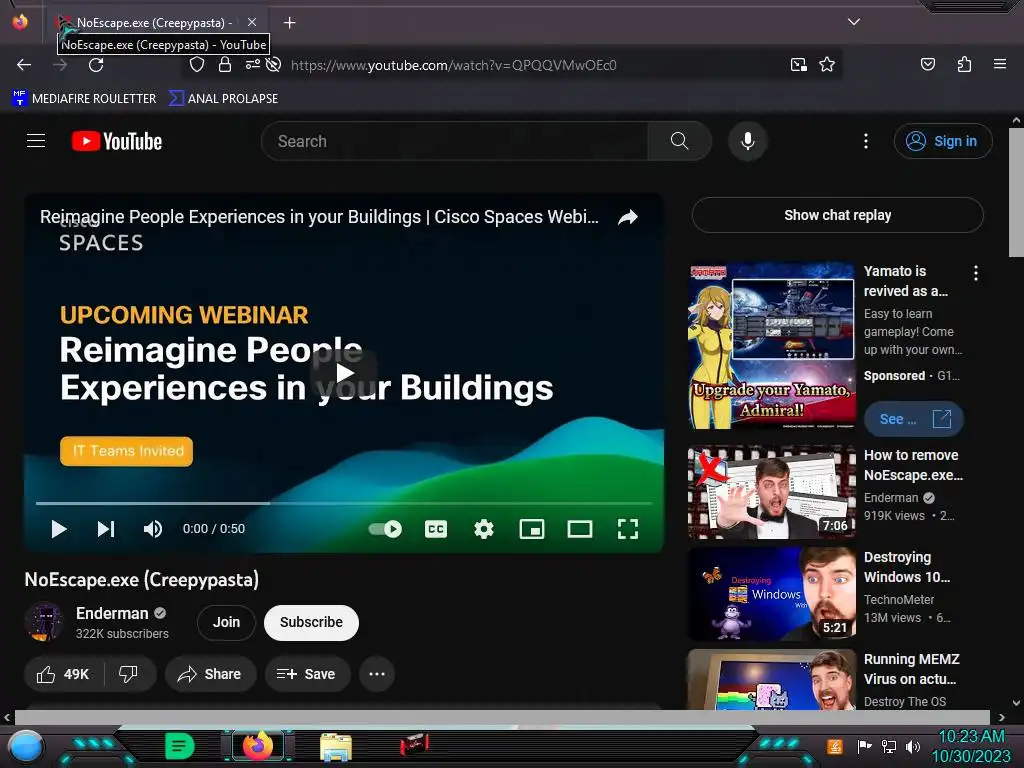The height and width of the screenshot is (768, 1024).
Task: Seek along the video progress bar
Action: tap(344, 504)
